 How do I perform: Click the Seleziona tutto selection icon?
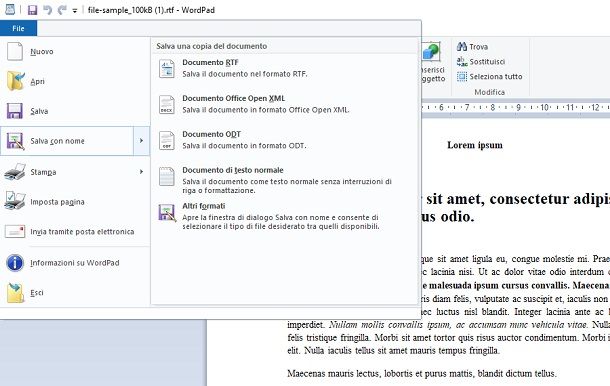[x=462, y=76]
